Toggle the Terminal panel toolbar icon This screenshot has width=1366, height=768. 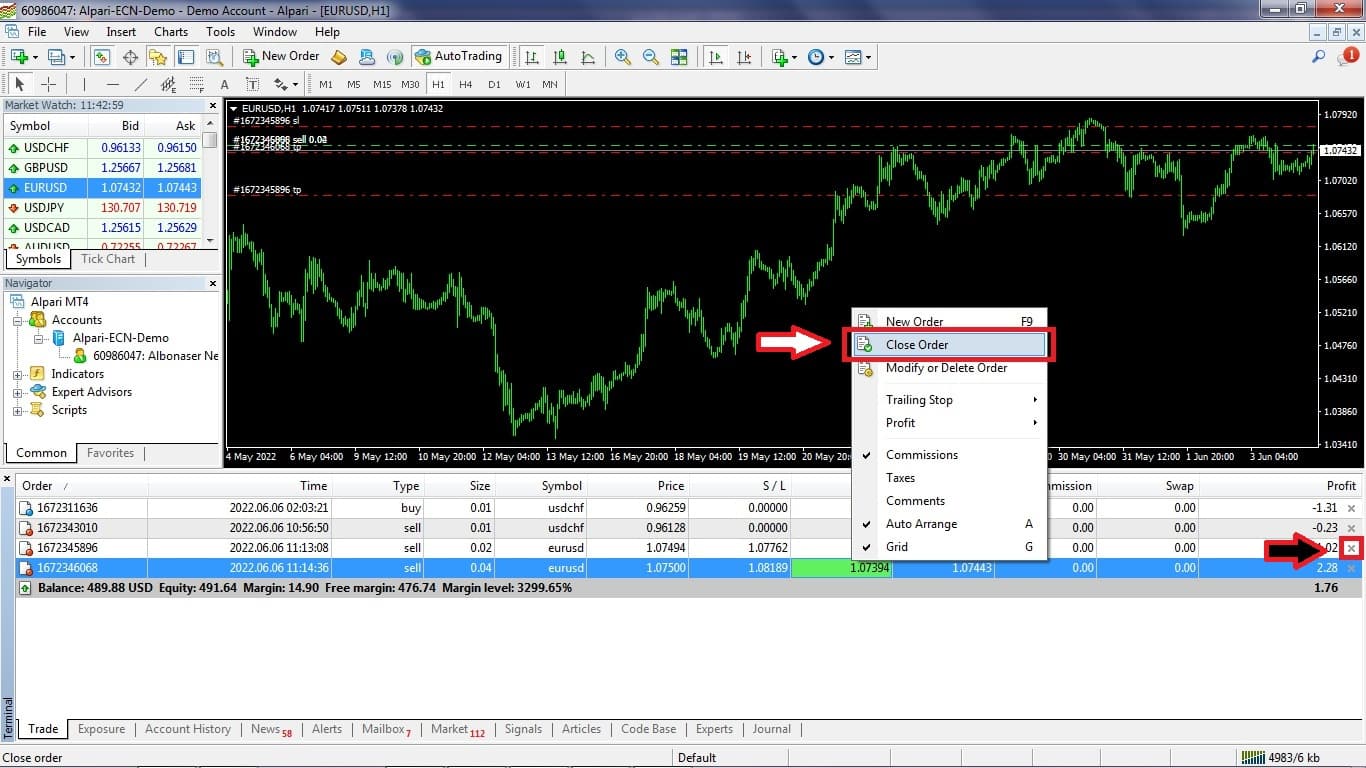pos(186,57)
